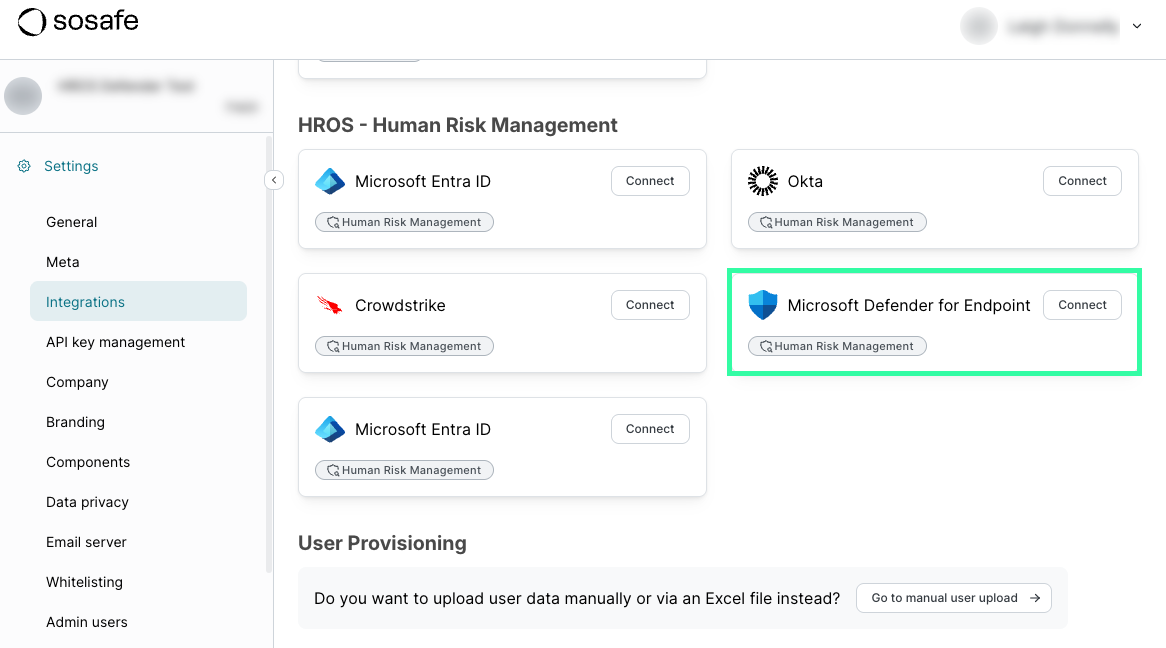The height and width of the screenshot is (648, 1166).
Task: Click the Crowdstrike card title
Action: pyautogui.click(x=400, y=306)
